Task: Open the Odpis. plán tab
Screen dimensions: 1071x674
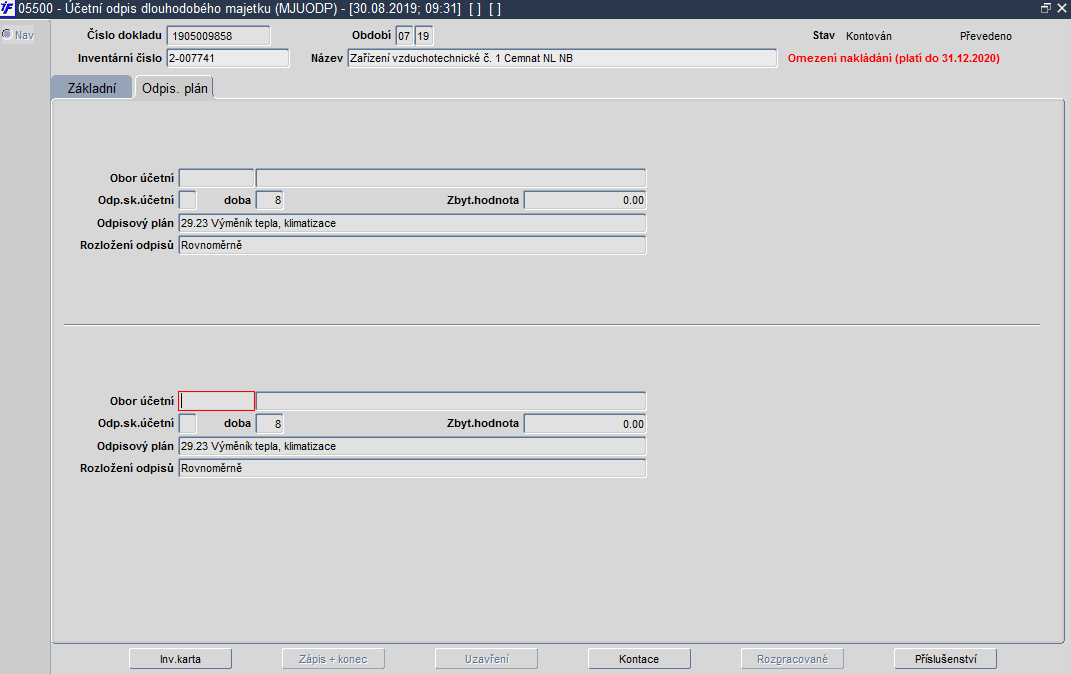Action: pos(174,88)
